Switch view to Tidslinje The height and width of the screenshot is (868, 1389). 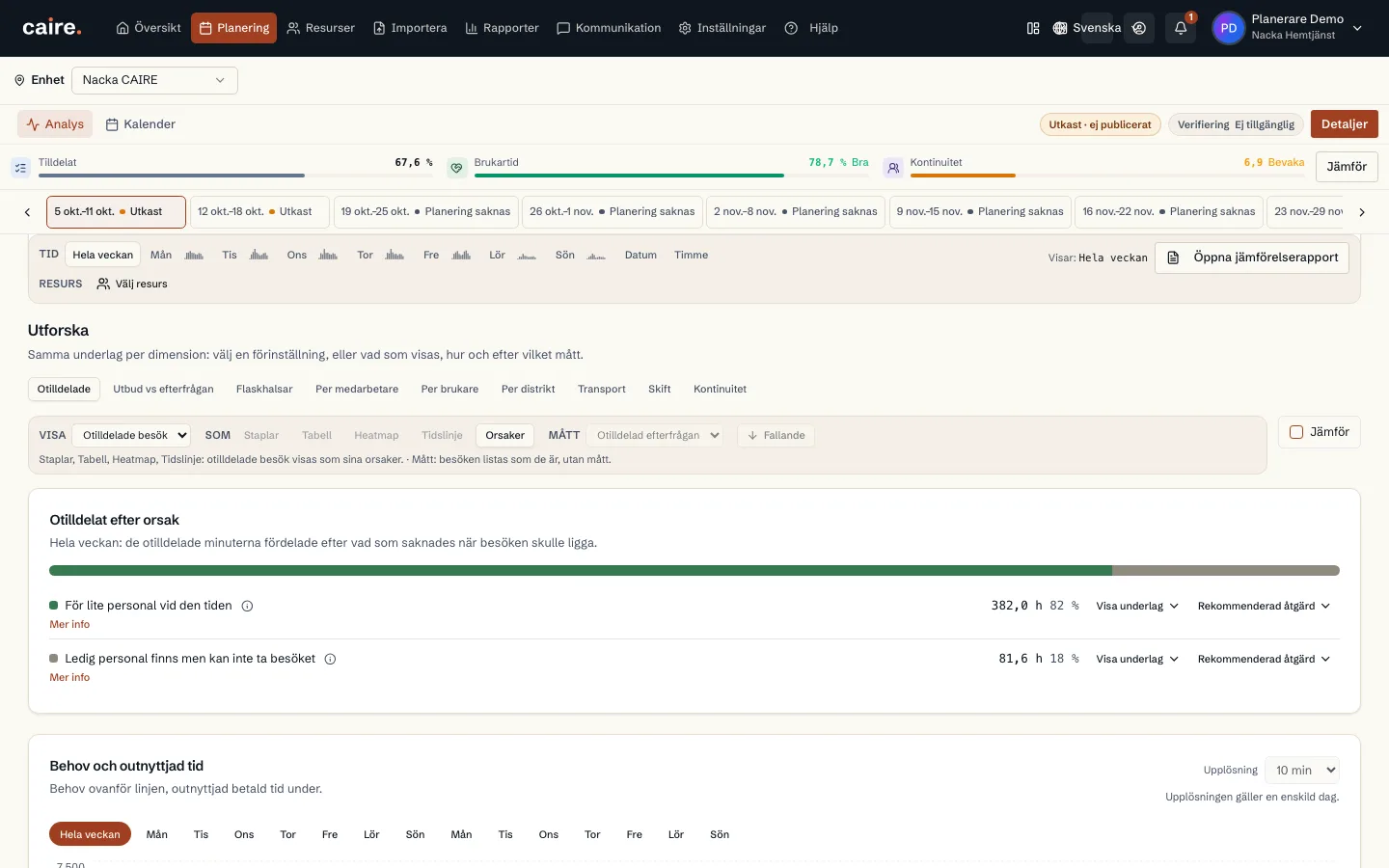442,435
